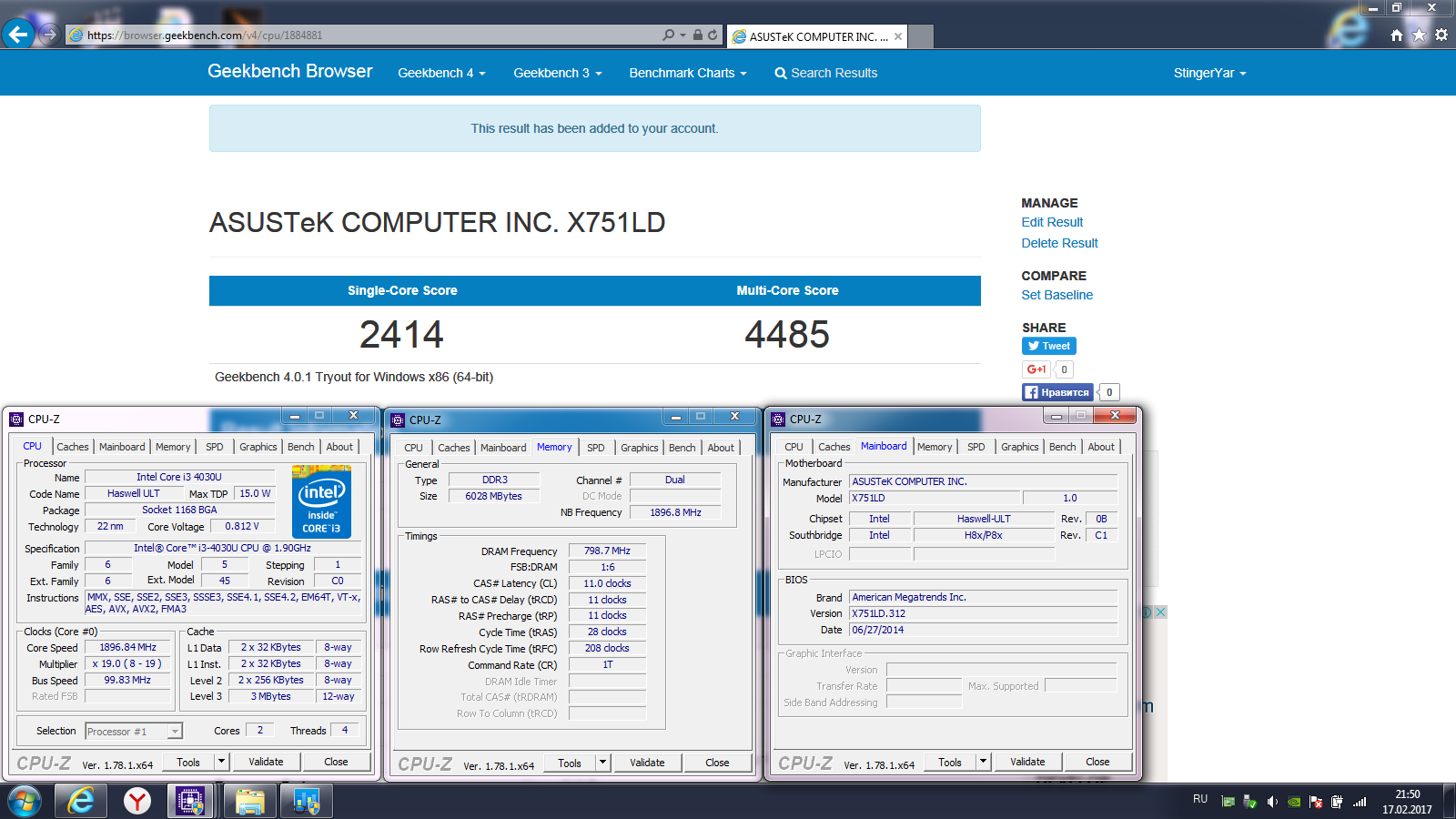Click Close button in left CPU-Z window

click(336, 762)
